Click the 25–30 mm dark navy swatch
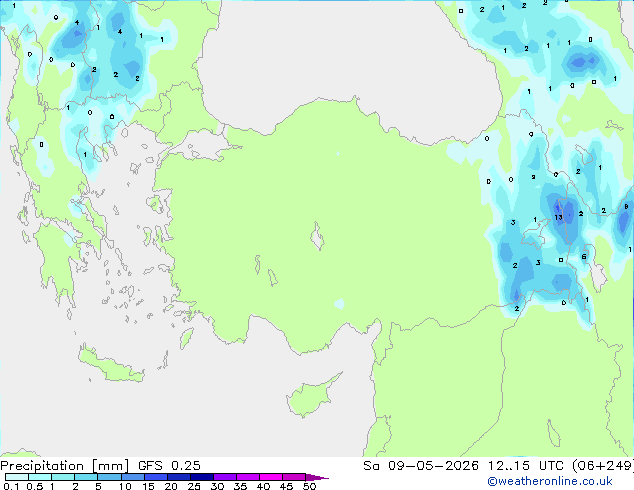Image resolution: width=634 pixels, height=490 pixels. click(x=202, y=477)
